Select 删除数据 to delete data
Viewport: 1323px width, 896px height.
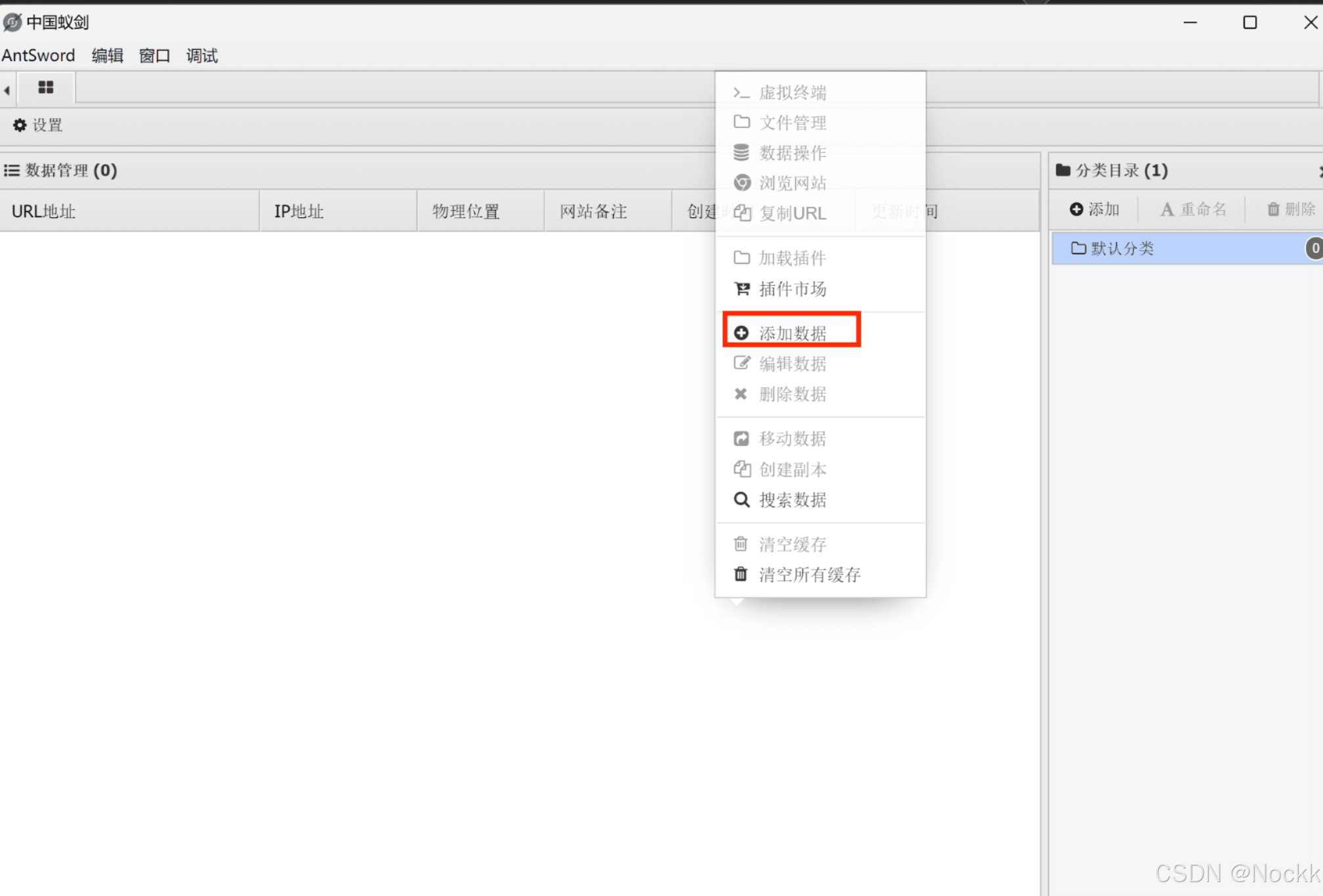coord(792,394)
